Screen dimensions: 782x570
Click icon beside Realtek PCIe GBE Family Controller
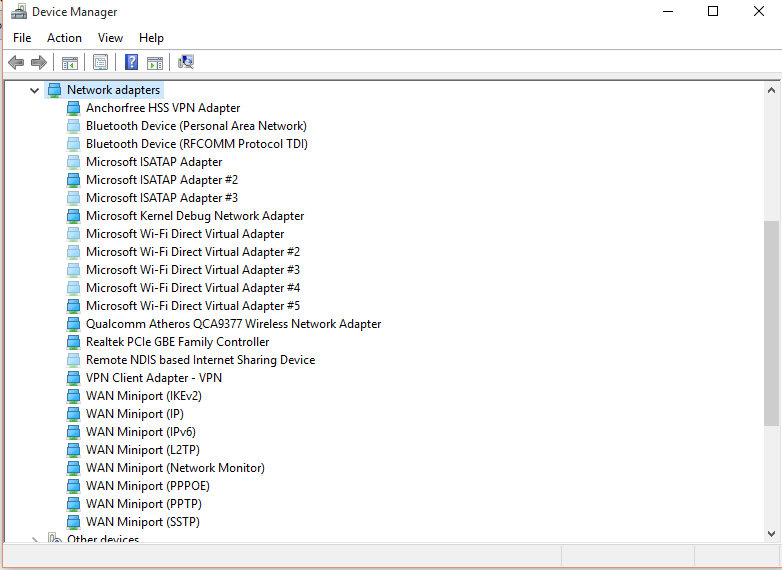(73, 342)
